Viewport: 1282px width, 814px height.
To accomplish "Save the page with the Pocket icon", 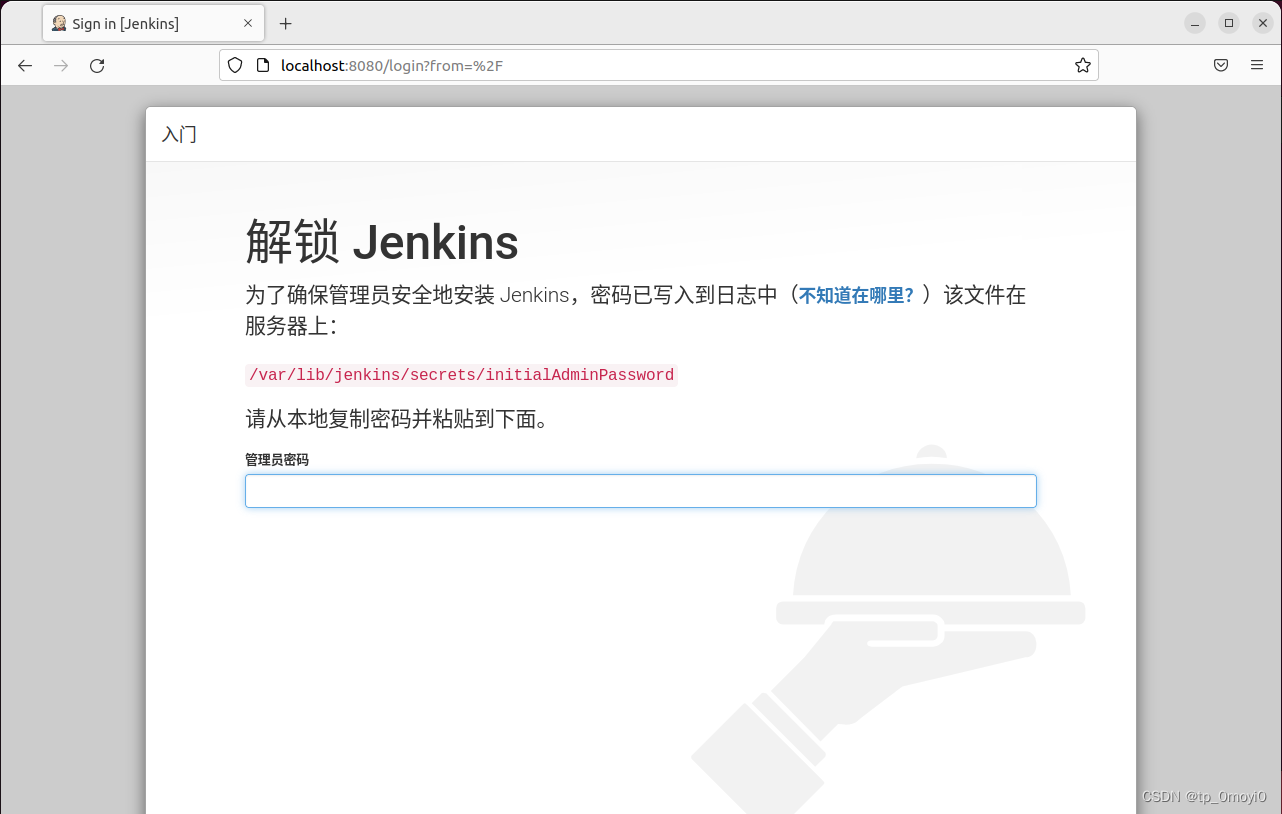I will (x=1220, y=64).
